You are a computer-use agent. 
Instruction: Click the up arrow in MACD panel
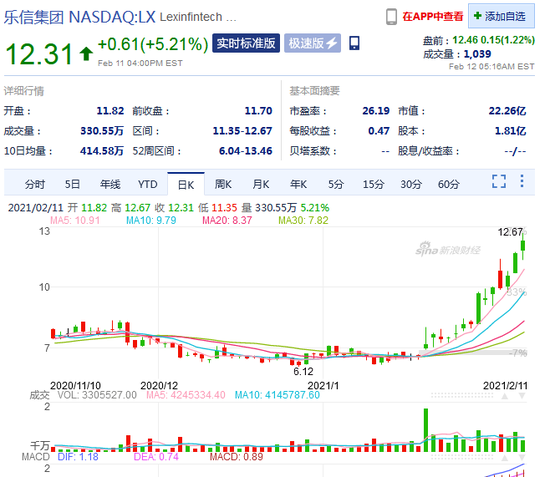pos(505,458)
